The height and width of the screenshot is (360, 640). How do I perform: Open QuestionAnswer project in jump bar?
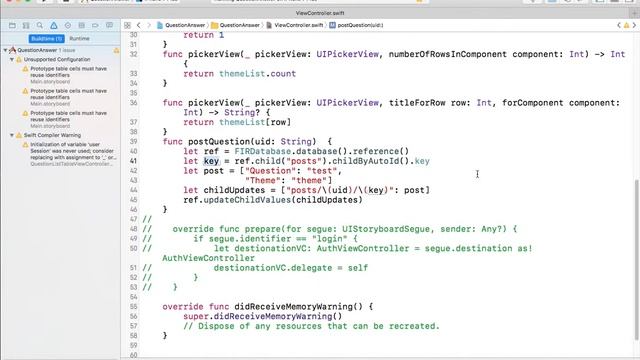[181, 25]
